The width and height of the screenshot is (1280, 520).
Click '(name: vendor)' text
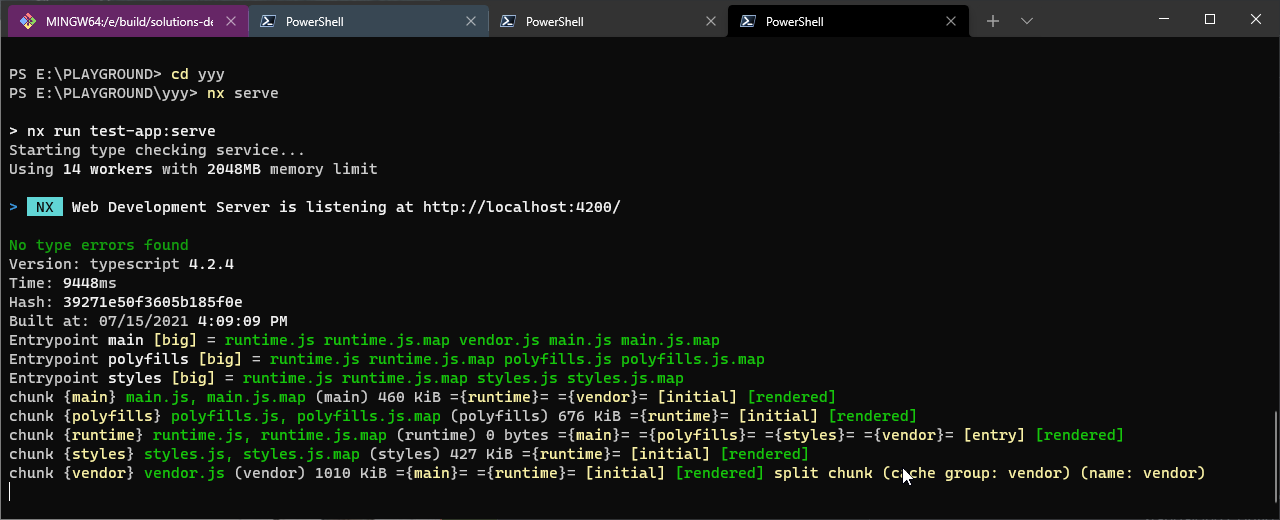[x=1143, y=473]
